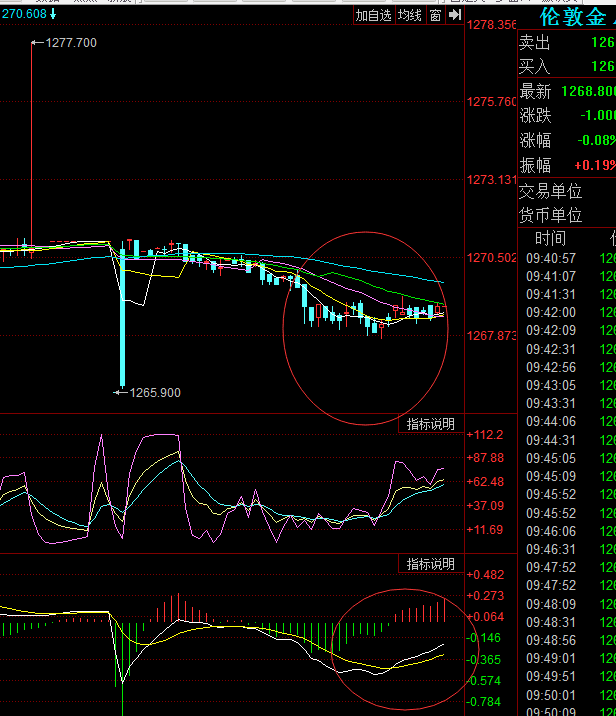Click 加自选 to add to watchlist
This screenshot has width=616, height=716.
tap(374, 15)
